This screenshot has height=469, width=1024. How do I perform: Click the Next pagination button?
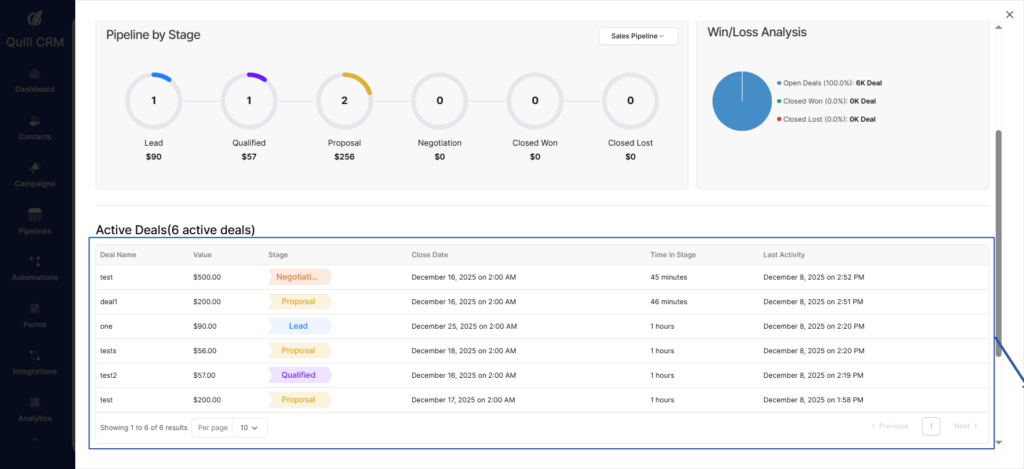click(965, 426)
